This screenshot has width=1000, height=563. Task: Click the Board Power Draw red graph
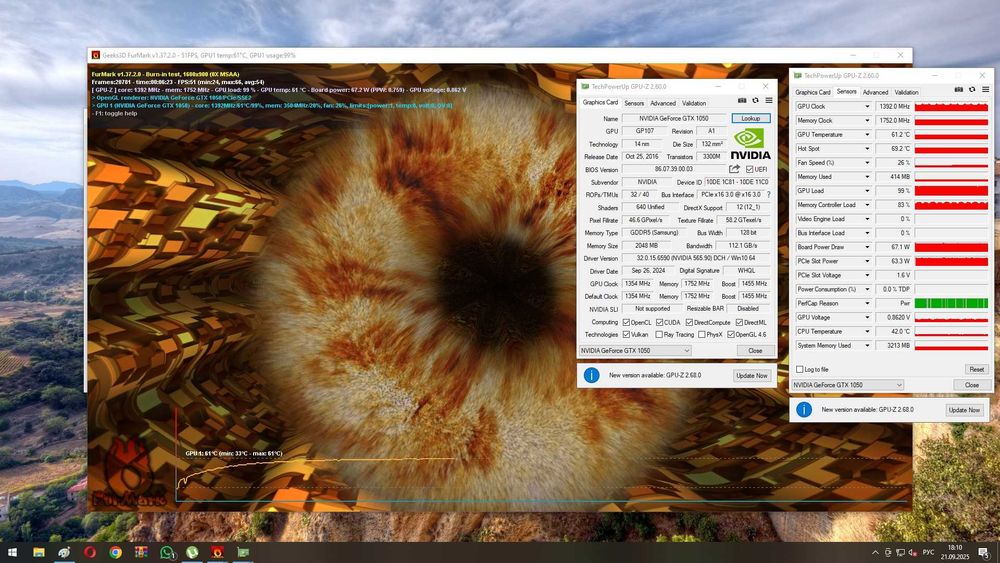click(951, 247)
